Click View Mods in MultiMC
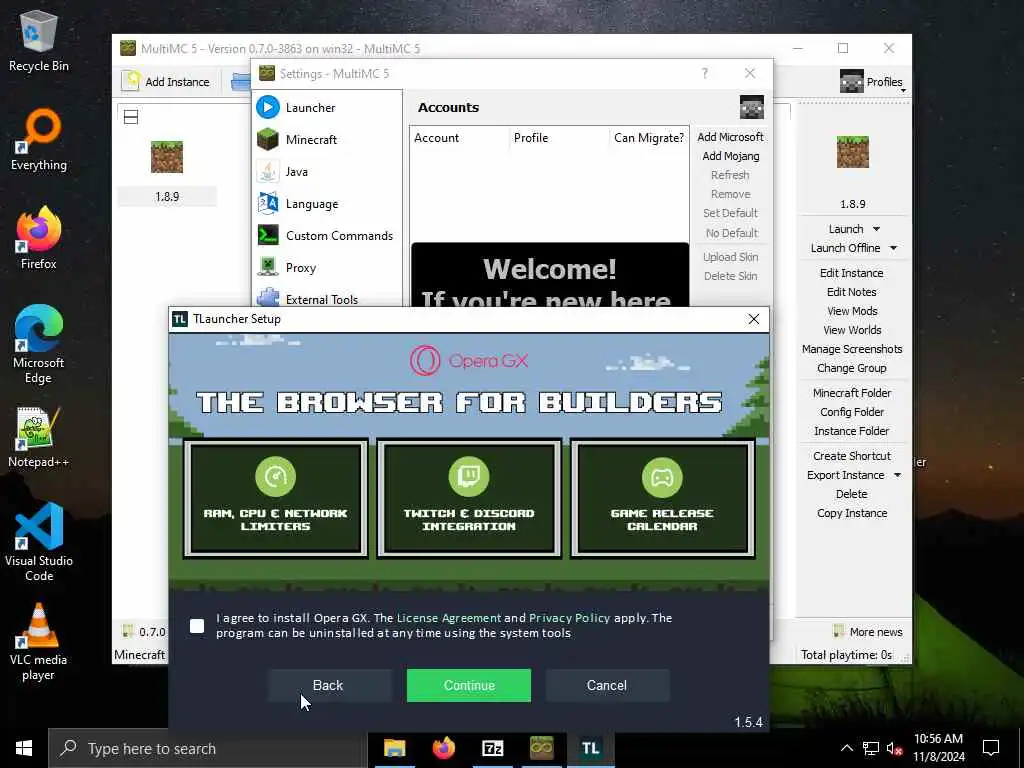1024x768 pixels. point(852,311)
